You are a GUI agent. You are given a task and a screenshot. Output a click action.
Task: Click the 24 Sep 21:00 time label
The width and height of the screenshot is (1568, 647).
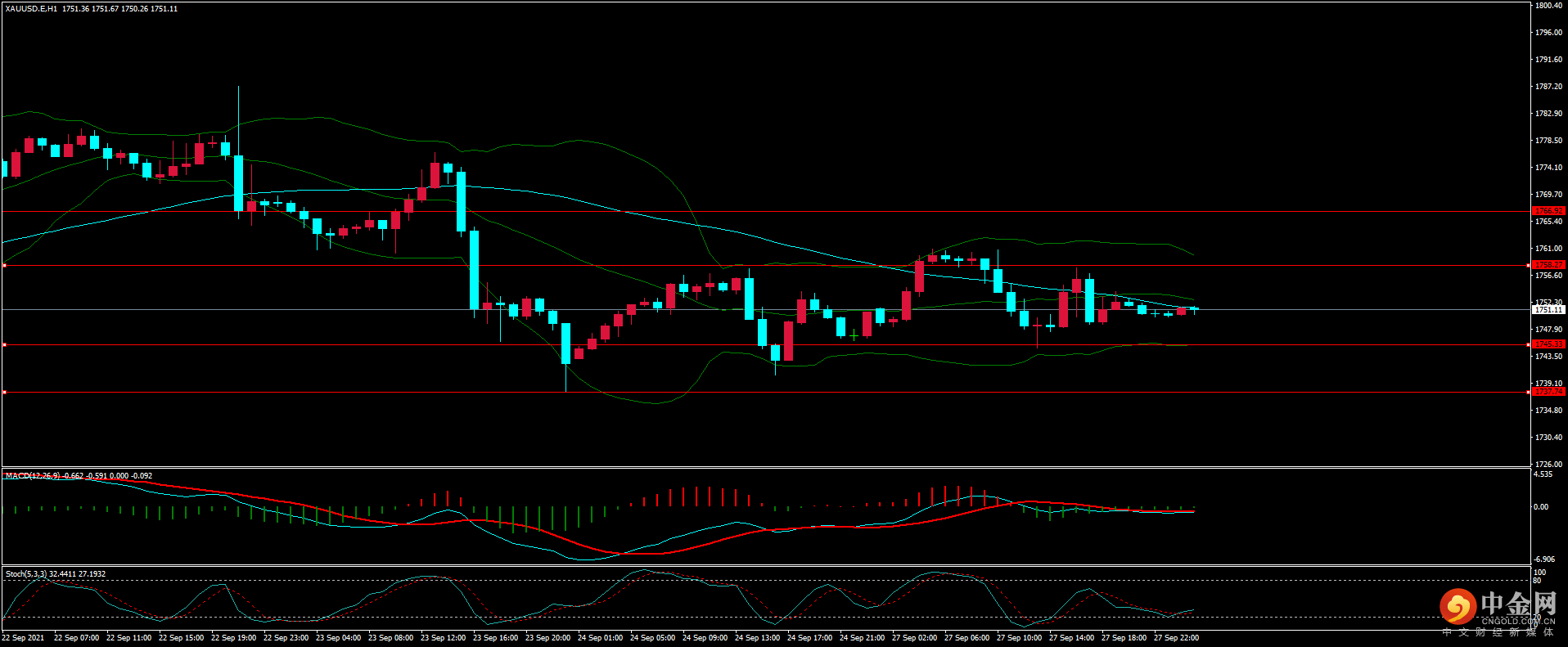point(863,638)
